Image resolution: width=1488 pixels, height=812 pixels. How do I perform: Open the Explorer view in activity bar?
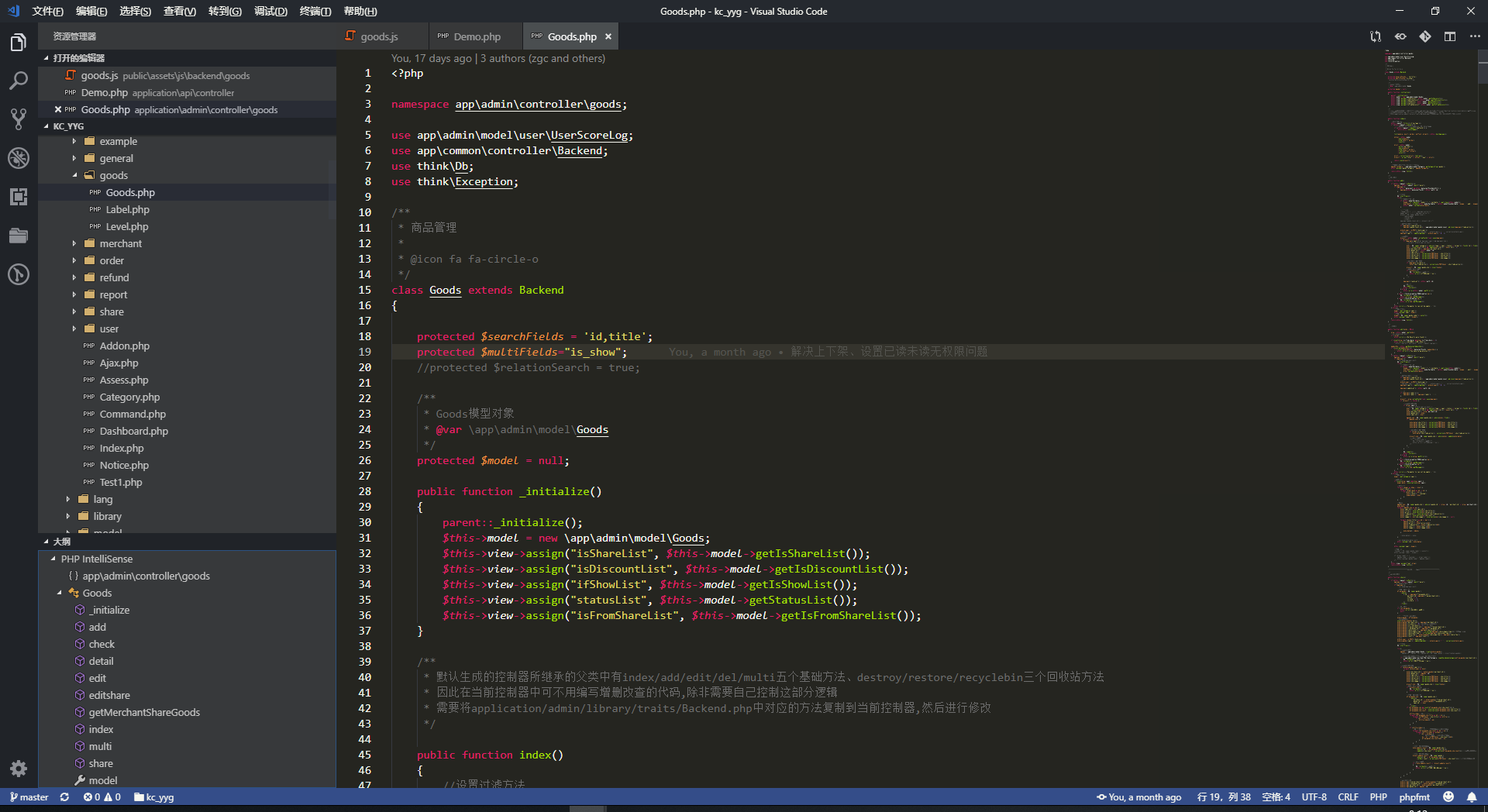19,42
